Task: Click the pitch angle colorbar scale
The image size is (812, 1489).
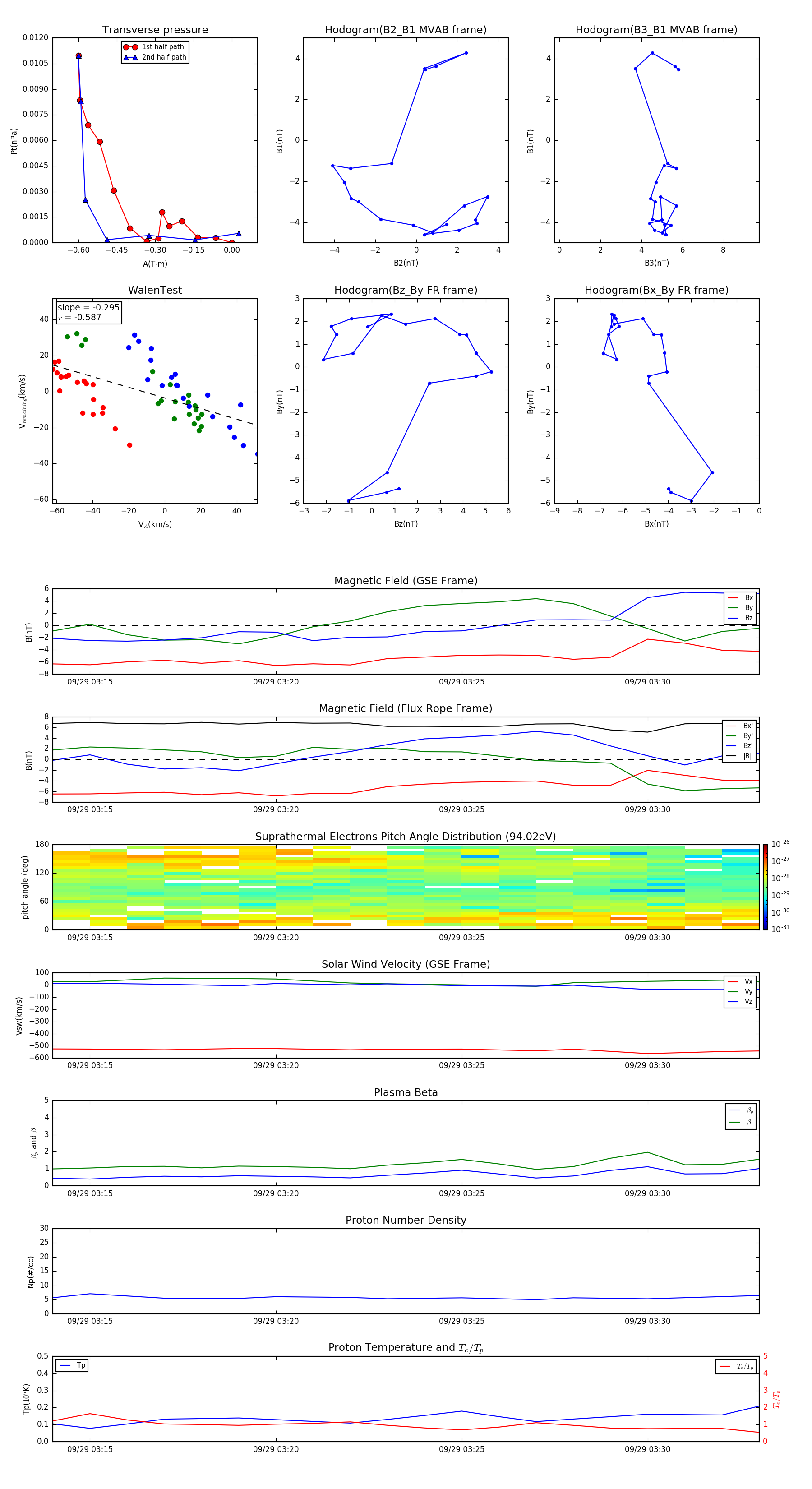Action: tap(765, 887)
